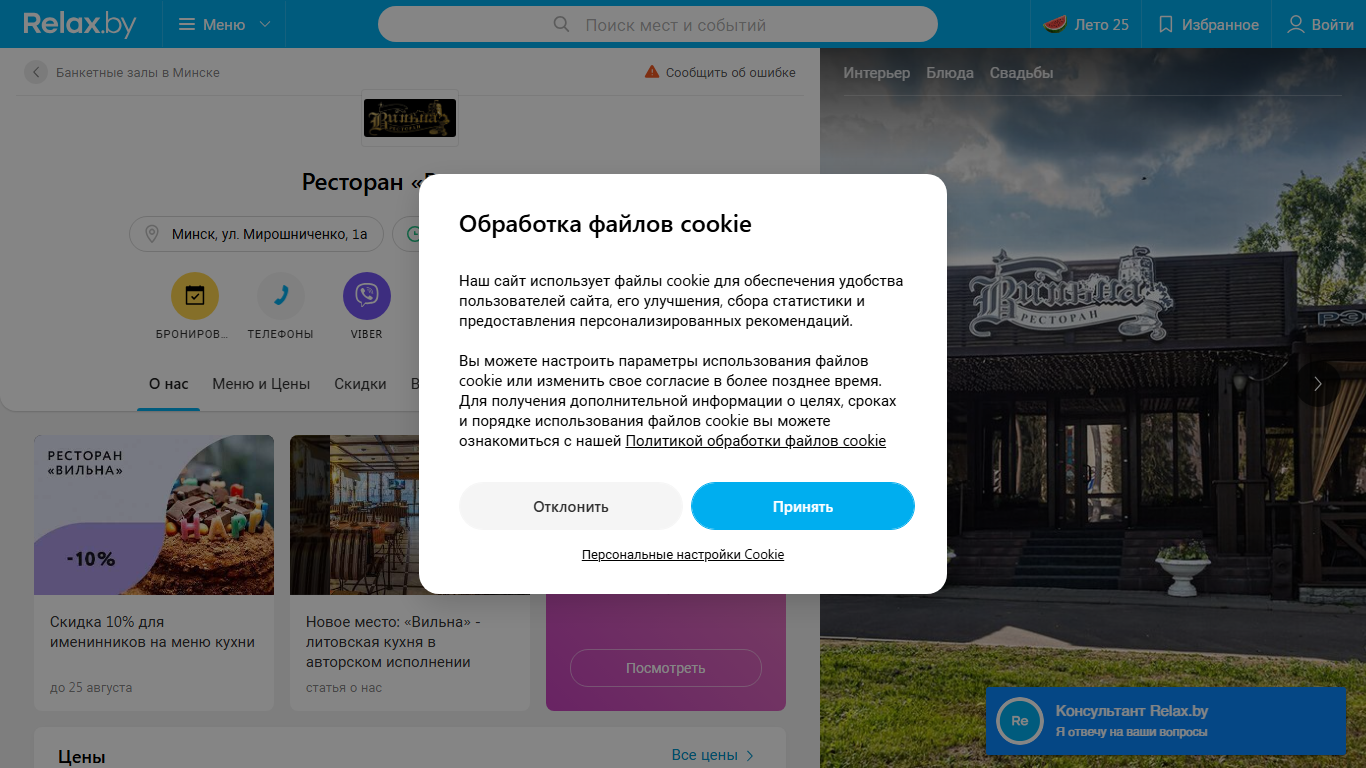Click the search magnifier icon
The height and width of the screenshot is (768, 1366).
[562, 24]
